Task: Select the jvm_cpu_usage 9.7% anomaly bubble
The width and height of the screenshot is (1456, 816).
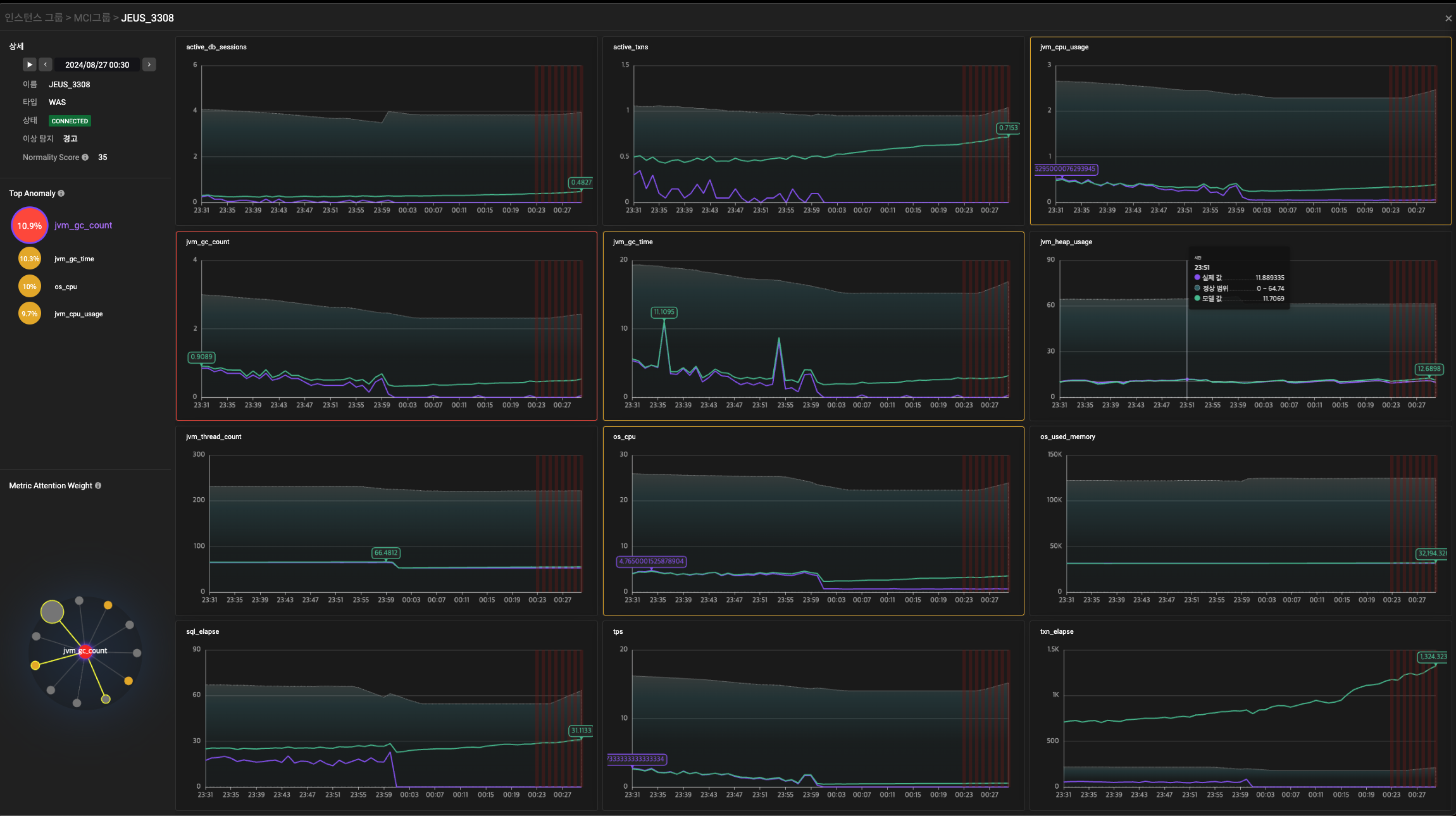Action: pos(30,314)
